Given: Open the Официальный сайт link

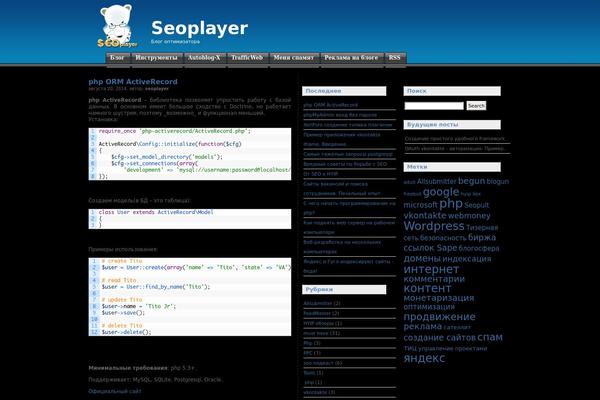Looking at the screenshot, I should tap(114, 391).
